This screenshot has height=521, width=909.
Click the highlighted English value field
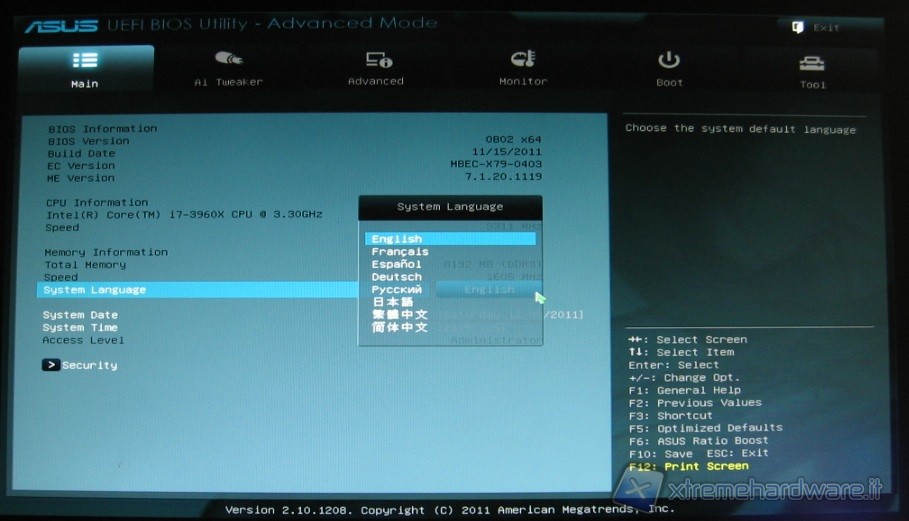point(489,289)
